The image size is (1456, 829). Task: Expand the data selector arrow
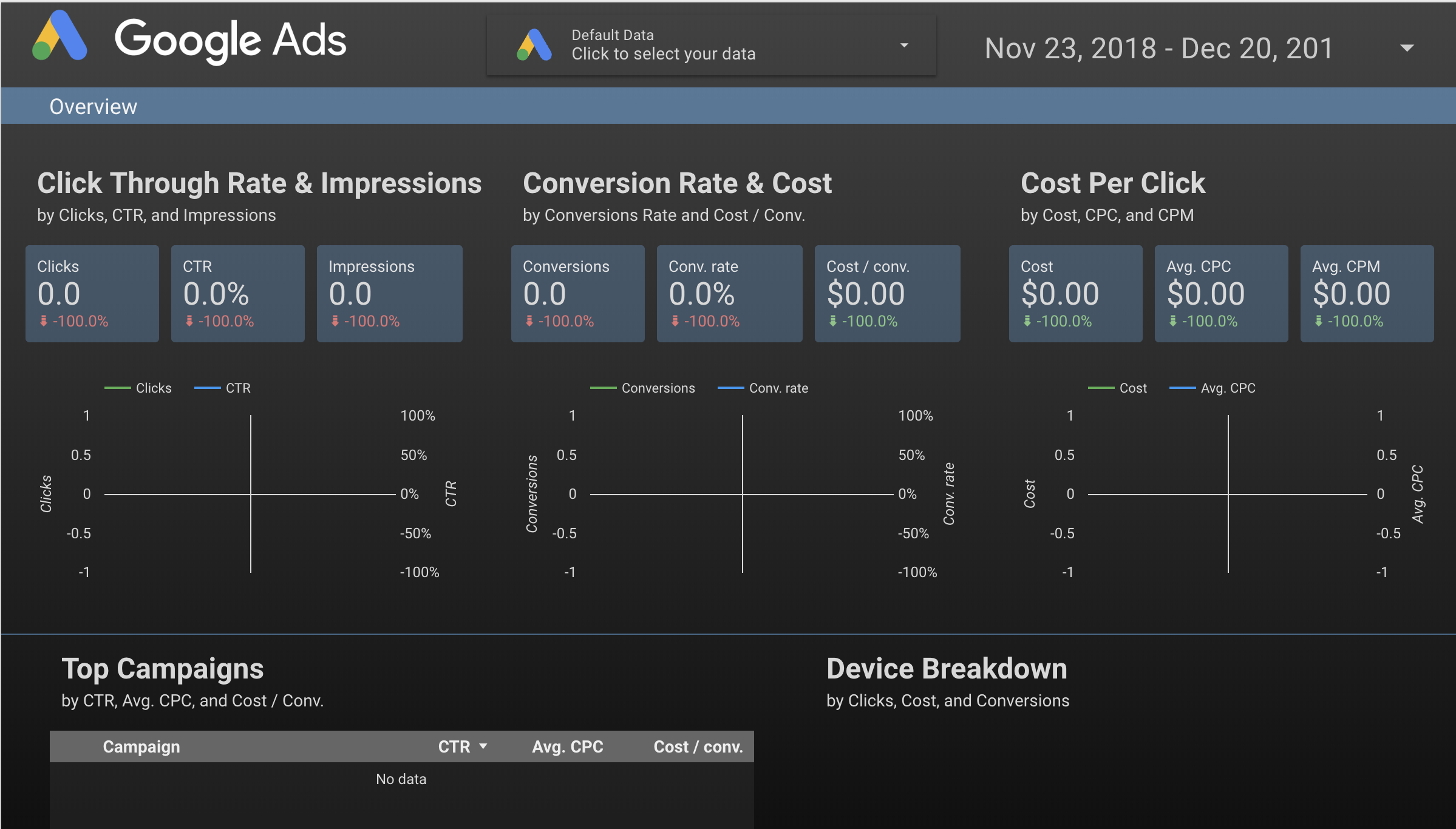(904, 46)
